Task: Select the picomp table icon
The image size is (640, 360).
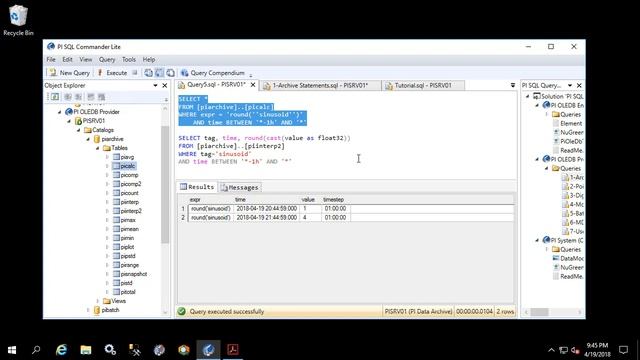Action: pyautogui.click(x=116, y=175)
